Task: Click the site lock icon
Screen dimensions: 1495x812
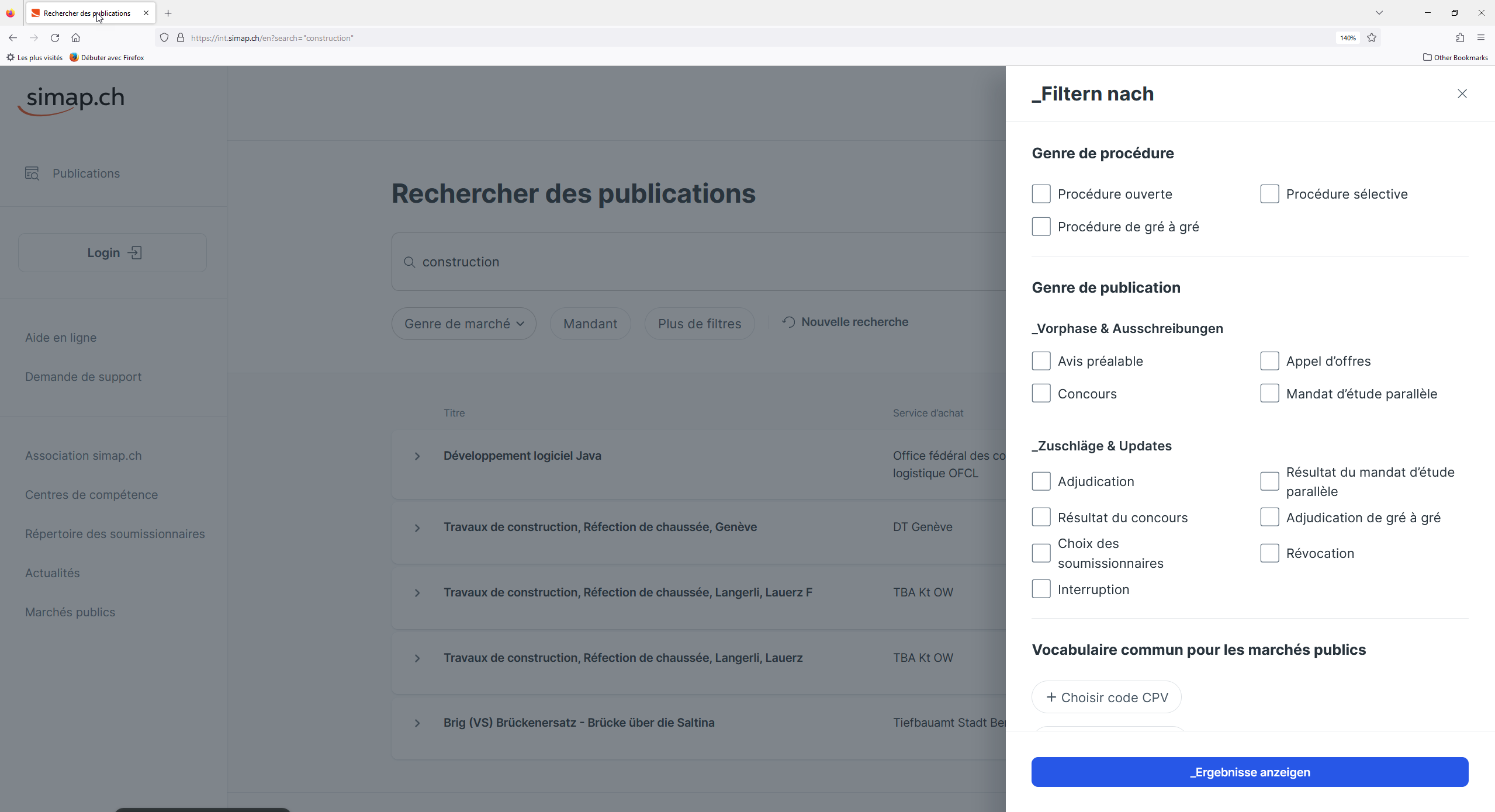Action: [x=181, y=38]
